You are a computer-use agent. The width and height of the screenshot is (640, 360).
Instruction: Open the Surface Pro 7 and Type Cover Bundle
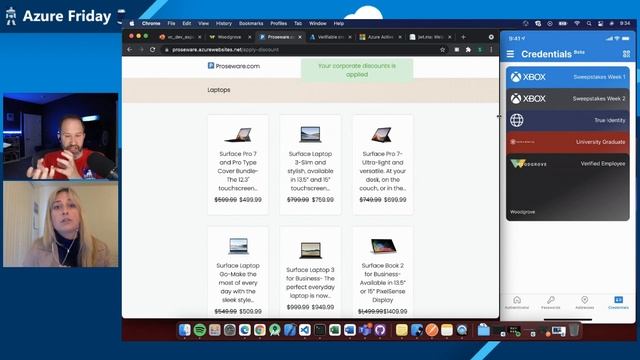238,164
